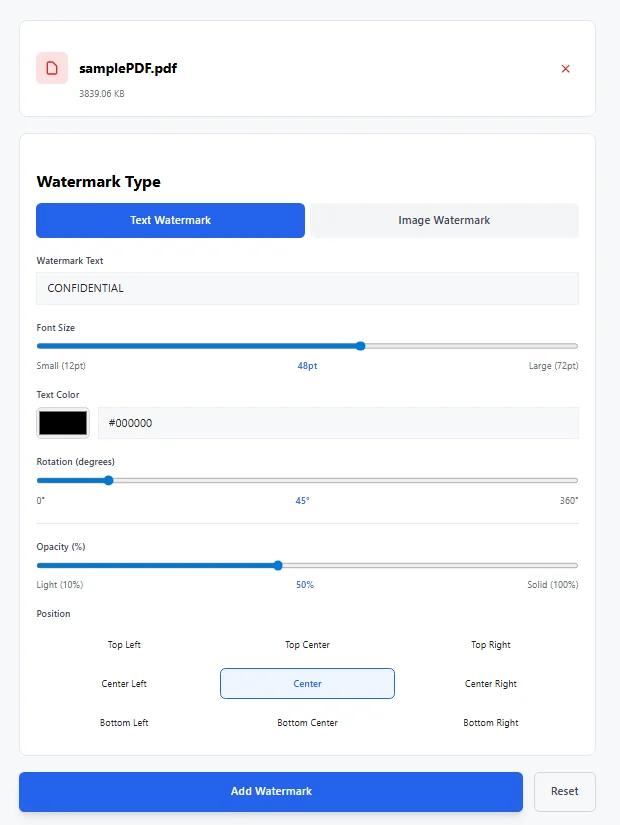Click the #000000 hex color field
Screen dimensions: 620x825
[338, 422]
